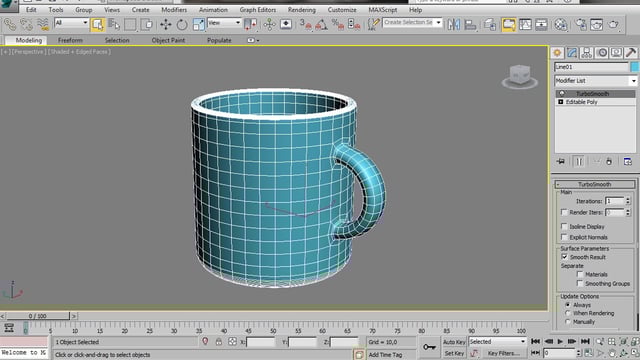
Task: Click the Pin Stack icon
Action: pyautogui.click(x=561, y=162)
